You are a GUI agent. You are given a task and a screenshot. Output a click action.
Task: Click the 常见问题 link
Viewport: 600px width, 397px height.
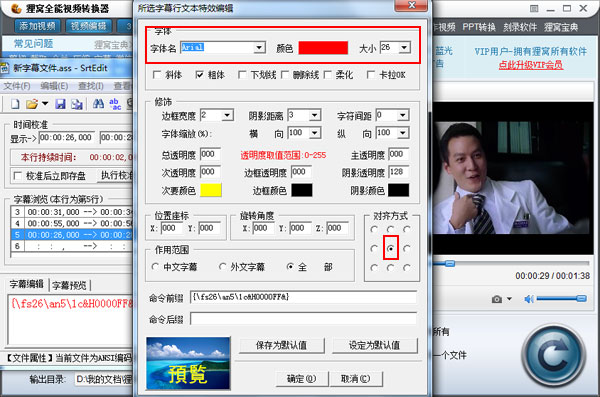click(33, 44)
